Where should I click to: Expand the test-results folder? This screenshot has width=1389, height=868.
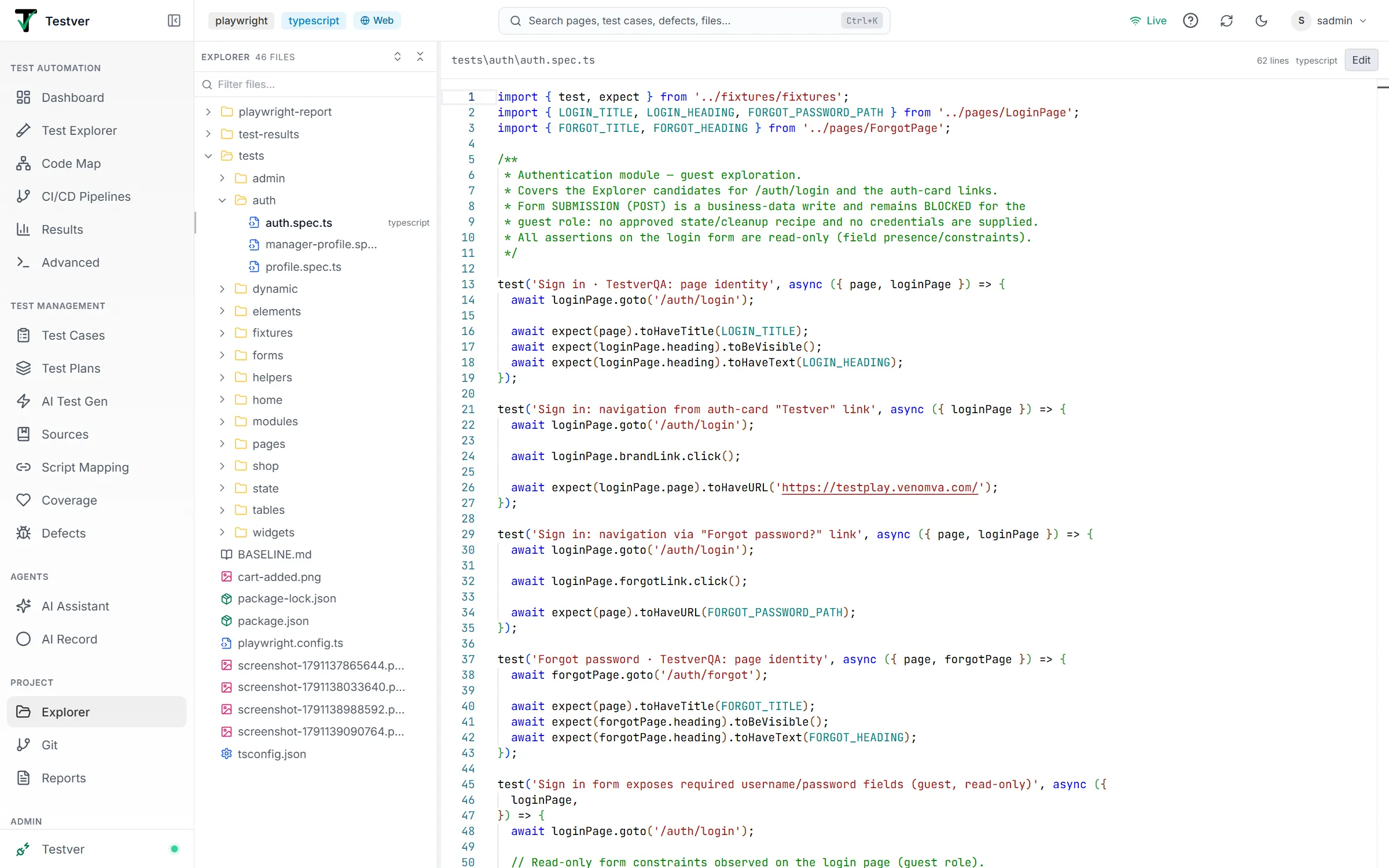click(x=315, y=134)
